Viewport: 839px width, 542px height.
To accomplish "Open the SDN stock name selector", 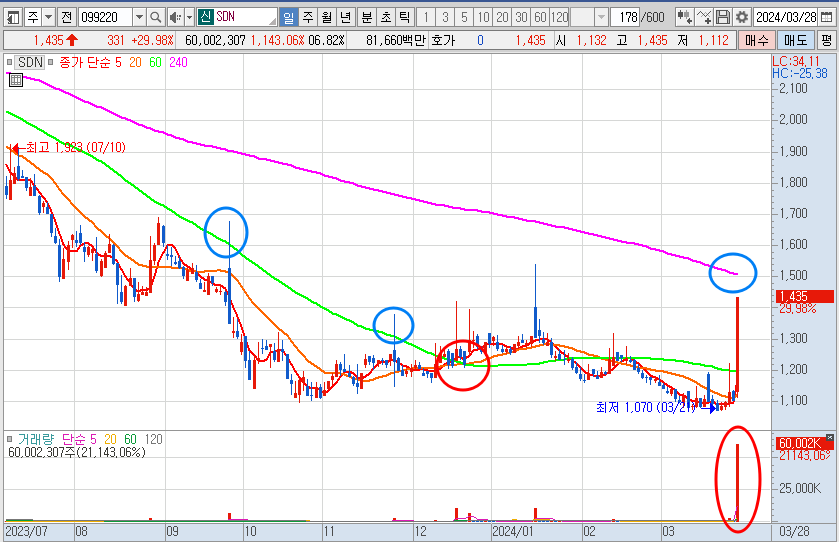I will (x=246, y=17).
